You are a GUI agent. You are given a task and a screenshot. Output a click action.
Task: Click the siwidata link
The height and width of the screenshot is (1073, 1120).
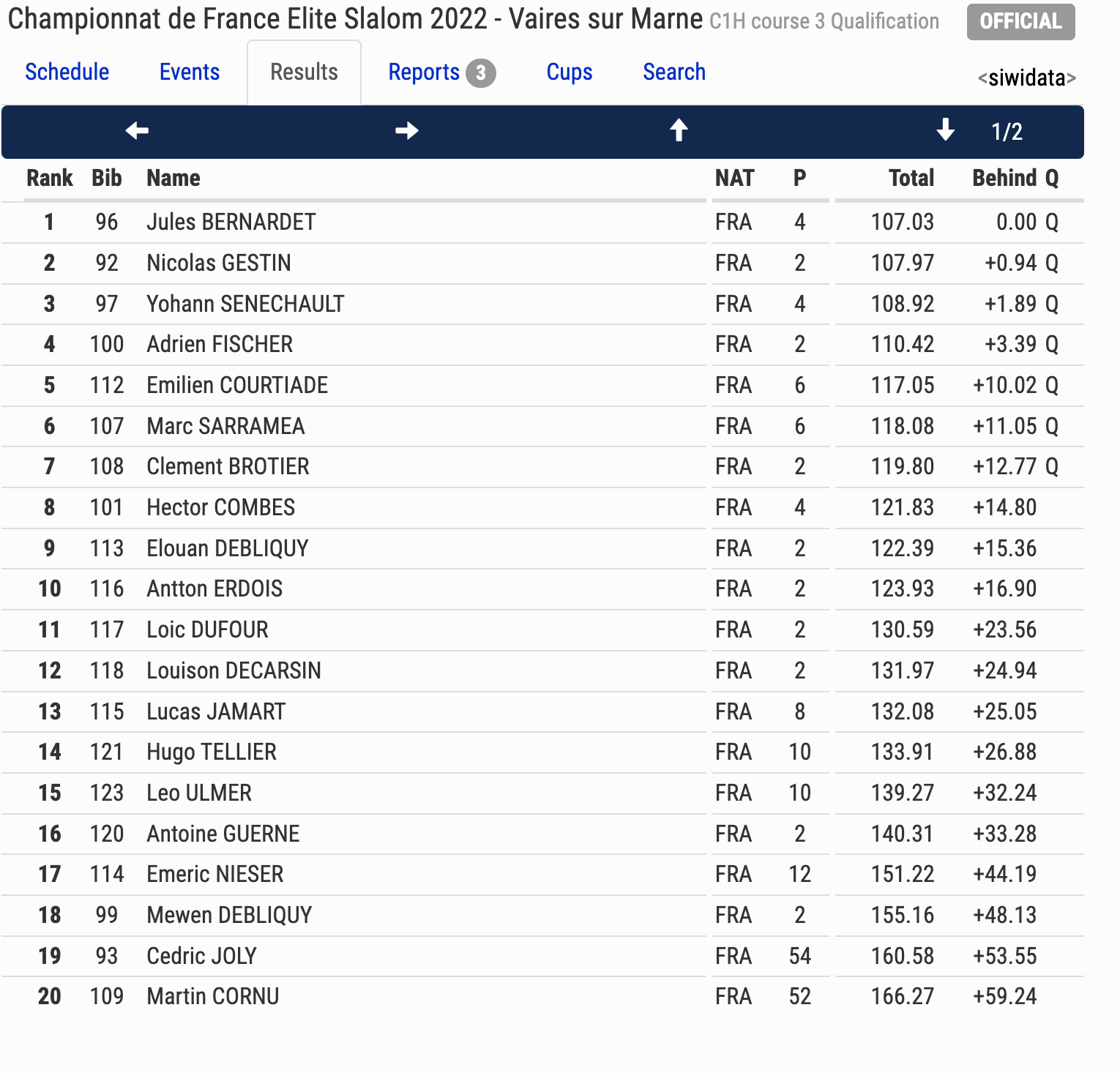point(1027,78)
